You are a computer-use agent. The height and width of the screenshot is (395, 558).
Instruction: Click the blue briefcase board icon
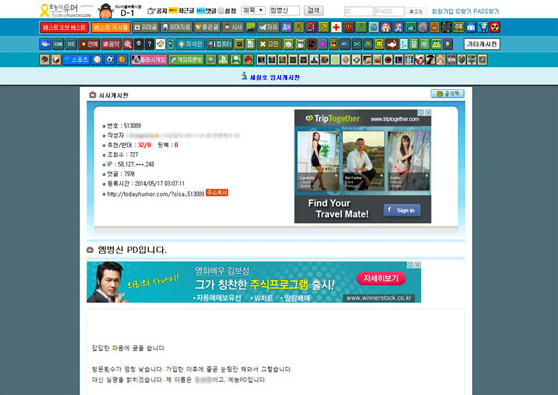pyautogui.click(x=471, y=27)
